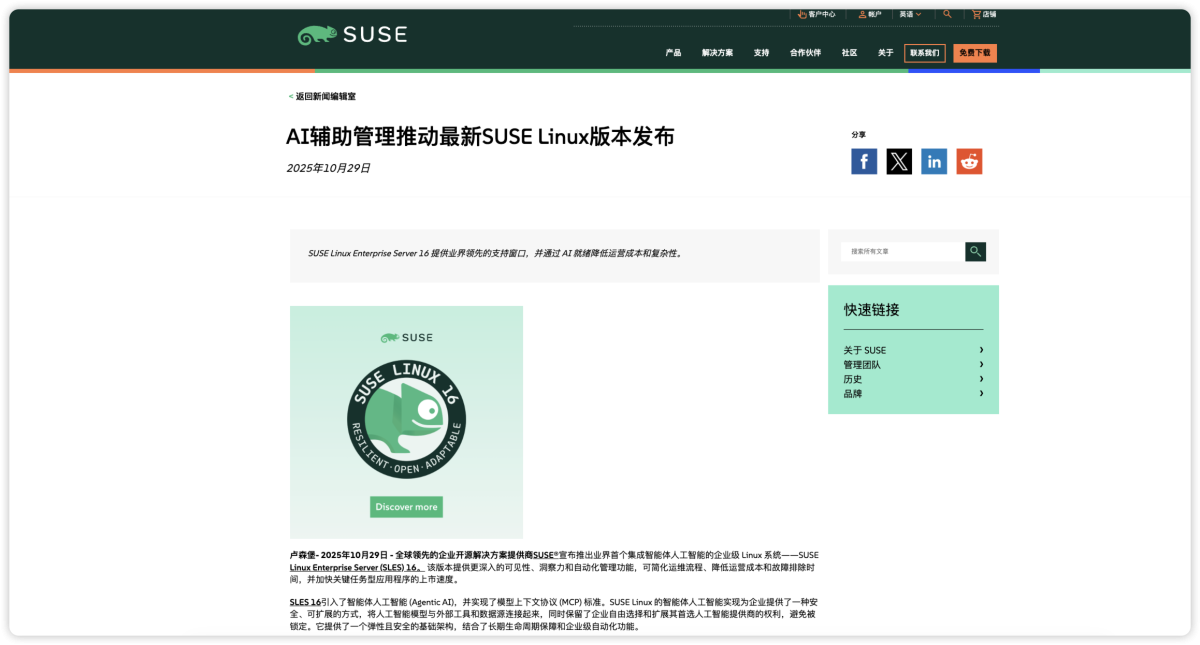The width and height of the screenshot is (1200, 645).
Task: Share the article on Reddit
Action: pos(969,161)
